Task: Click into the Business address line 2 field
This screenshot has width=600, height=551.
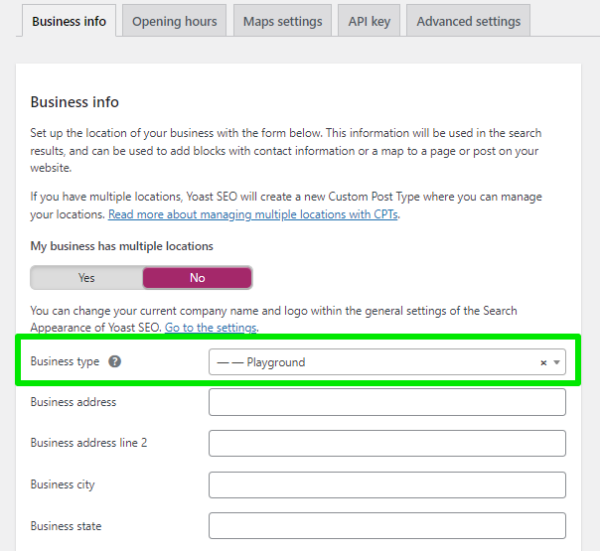Action: pos(387,443)
